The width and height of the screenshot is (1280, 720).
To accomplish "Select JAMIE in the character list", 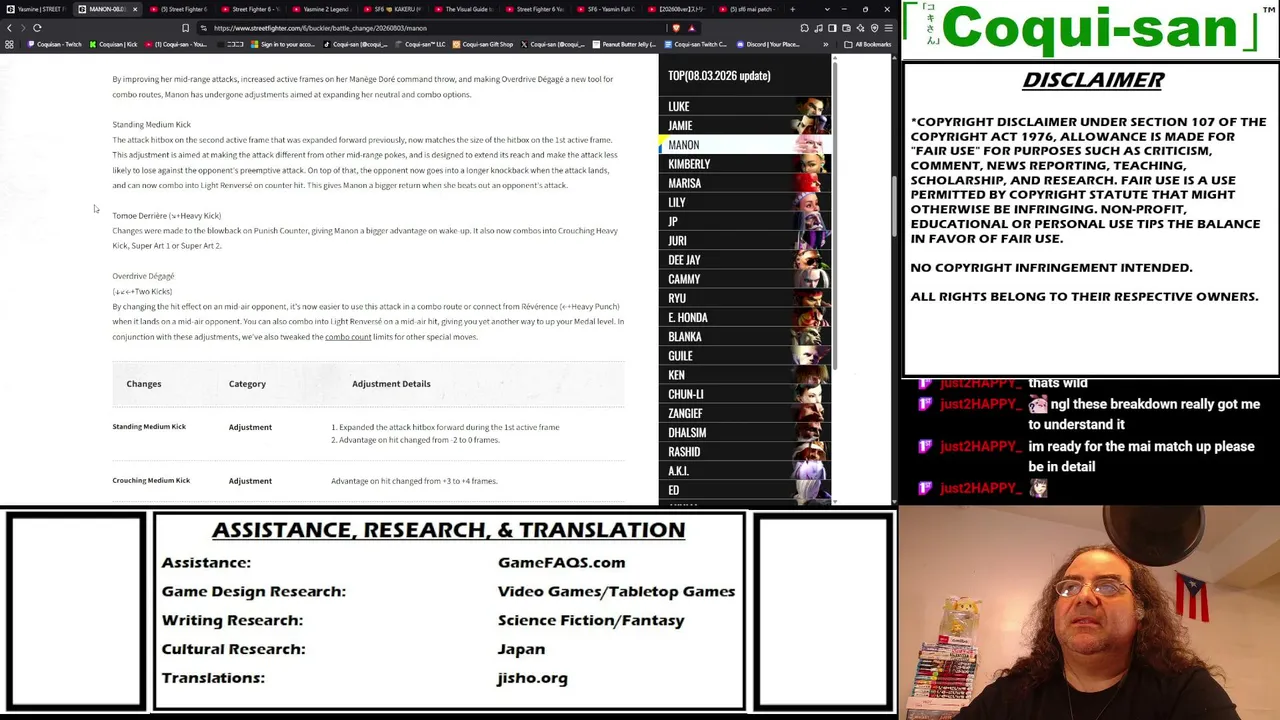I will 745,125.
